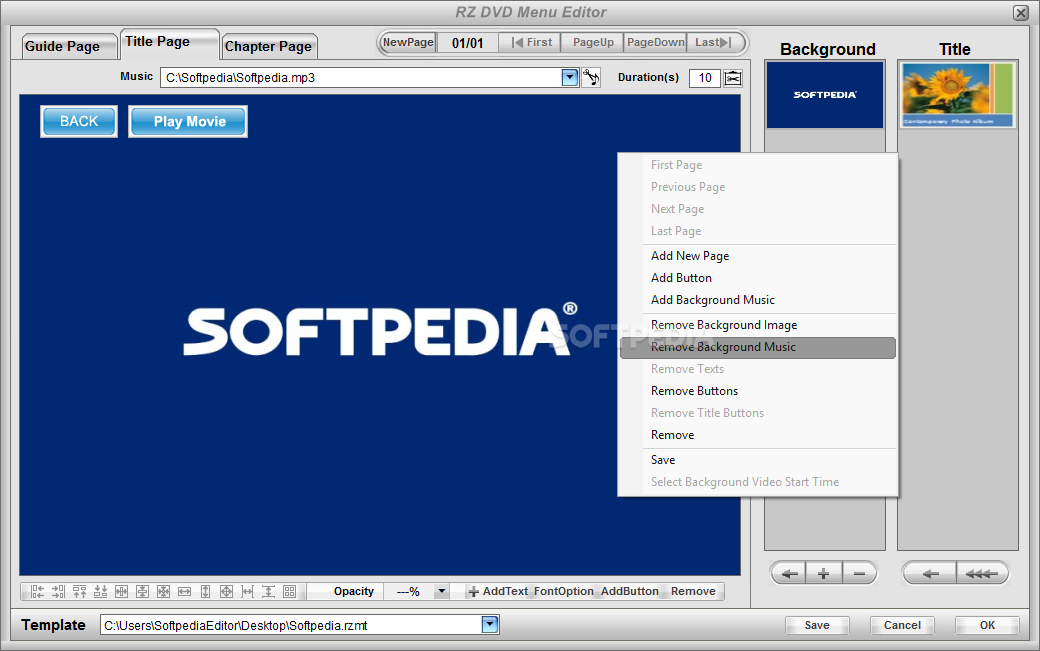Open the Opacity percentage dropdown

[x=441, y=591]
